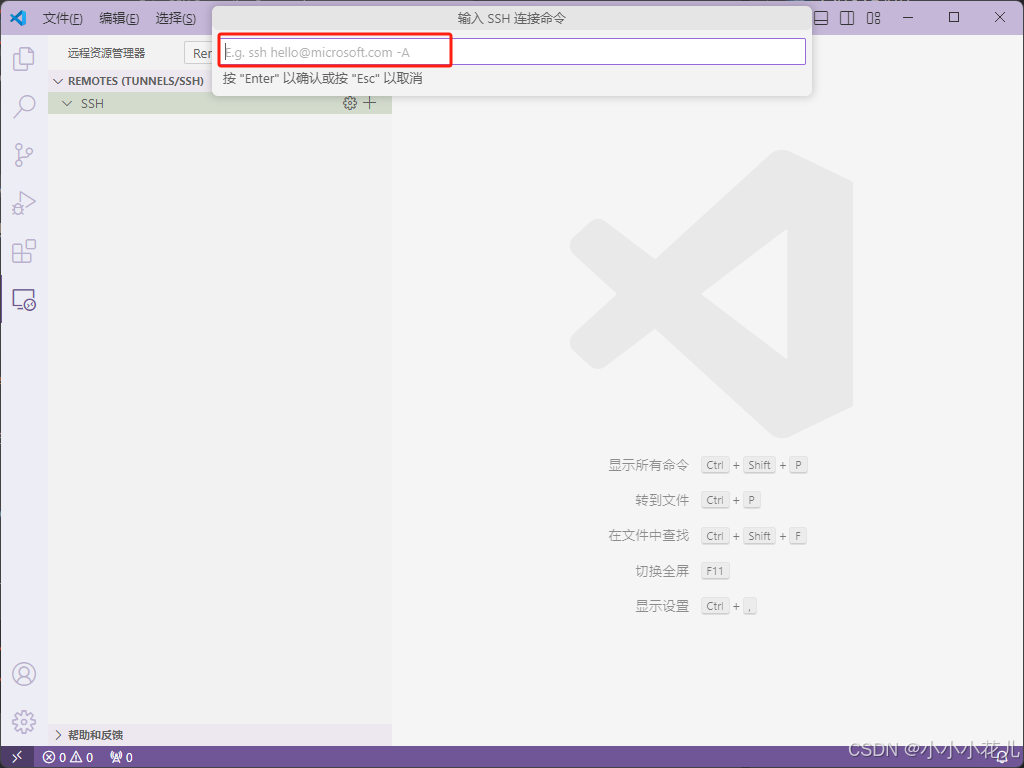Open the Remote type dropdown beside 远程资源管理器
The height and width of the screenshot is (768, 1024).
(199, 53)
